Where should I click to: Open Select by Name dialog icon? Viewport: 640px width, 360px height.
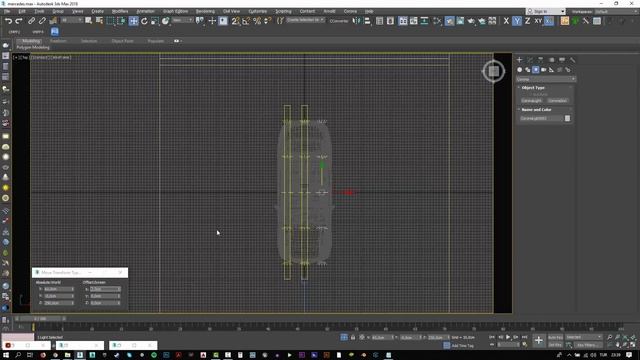pos(99,21)
